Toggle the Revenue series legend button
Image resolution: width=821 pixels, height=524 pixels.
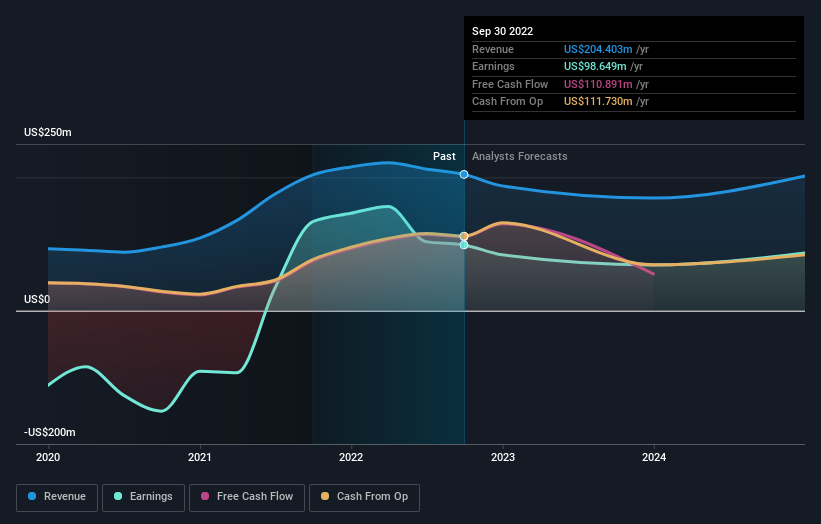[57, 497]
